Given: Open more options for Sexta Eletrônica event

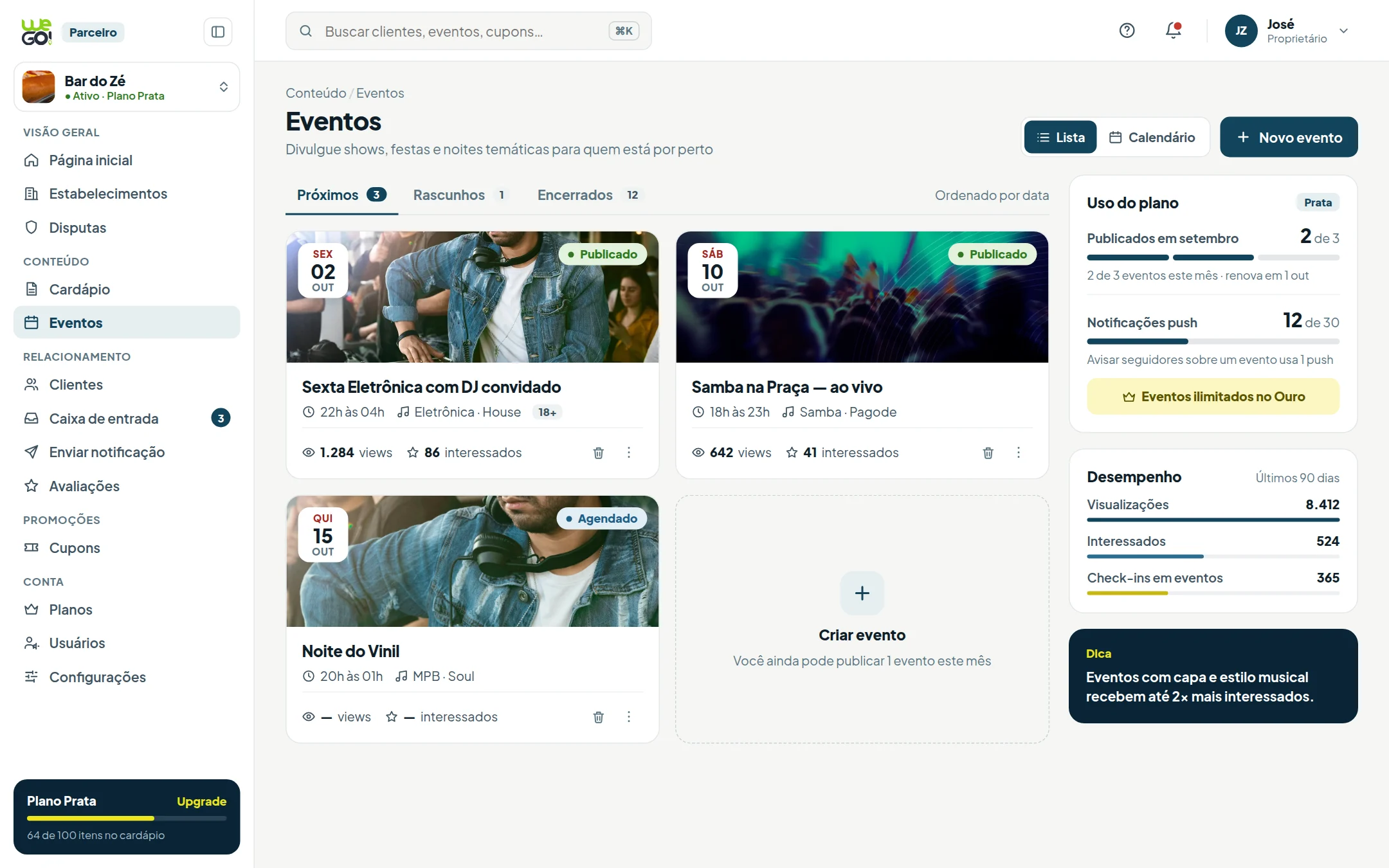Looking at the screenshot, I should click(629, 453).
